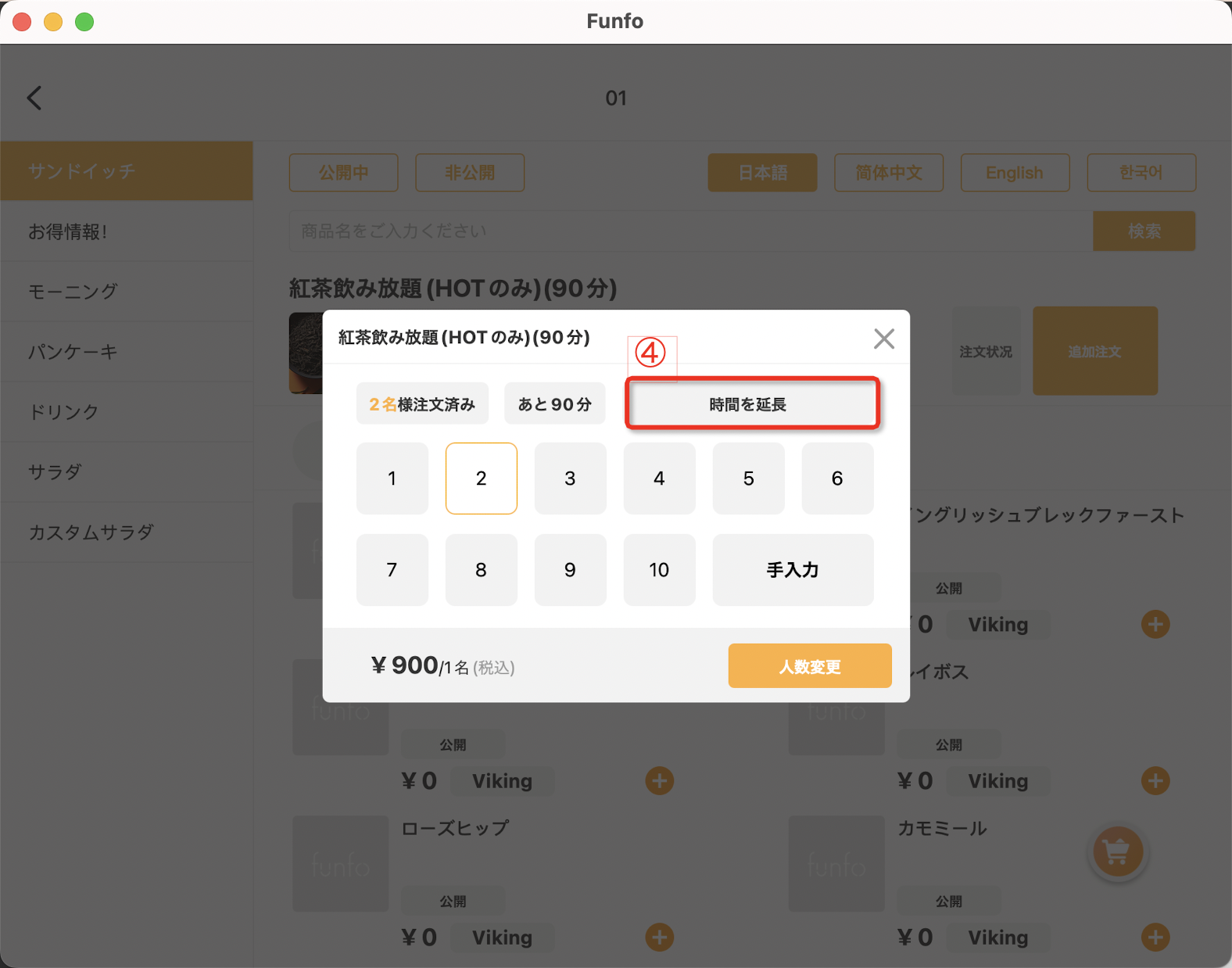Open the floating shopping cart icon
Viewport: 1232px width, 968px height.
(1117, 851)
